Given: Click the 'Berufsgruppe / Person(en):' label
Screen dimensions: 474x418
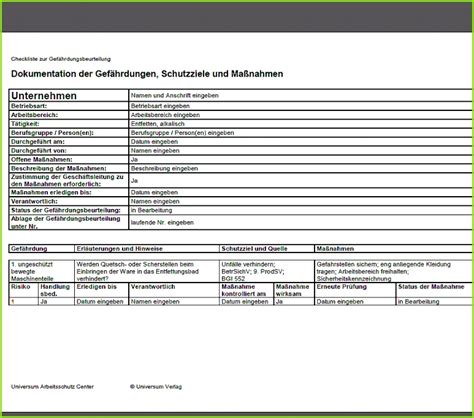Looking at the screenshot, I should (52, 133).
